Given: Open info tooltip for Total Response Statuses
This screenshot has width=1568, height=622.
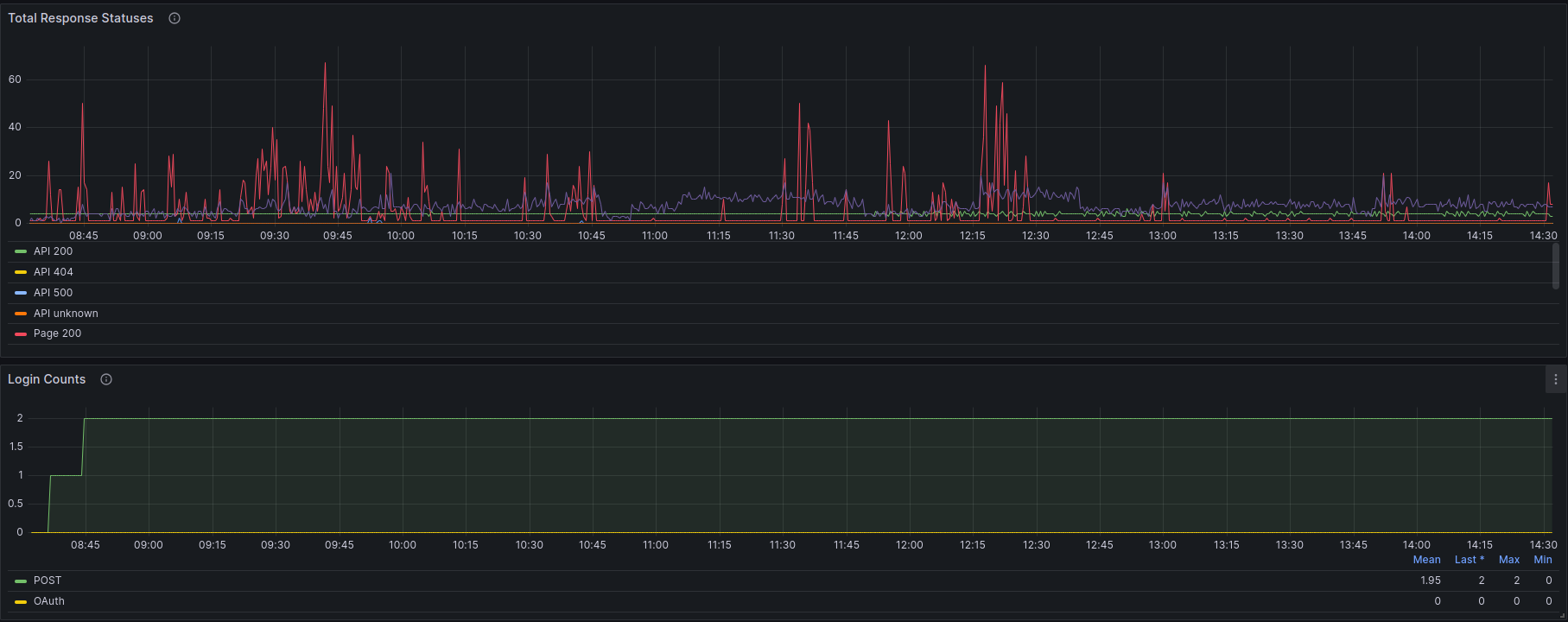Looking at the screenshot, I should pos(175,18).
